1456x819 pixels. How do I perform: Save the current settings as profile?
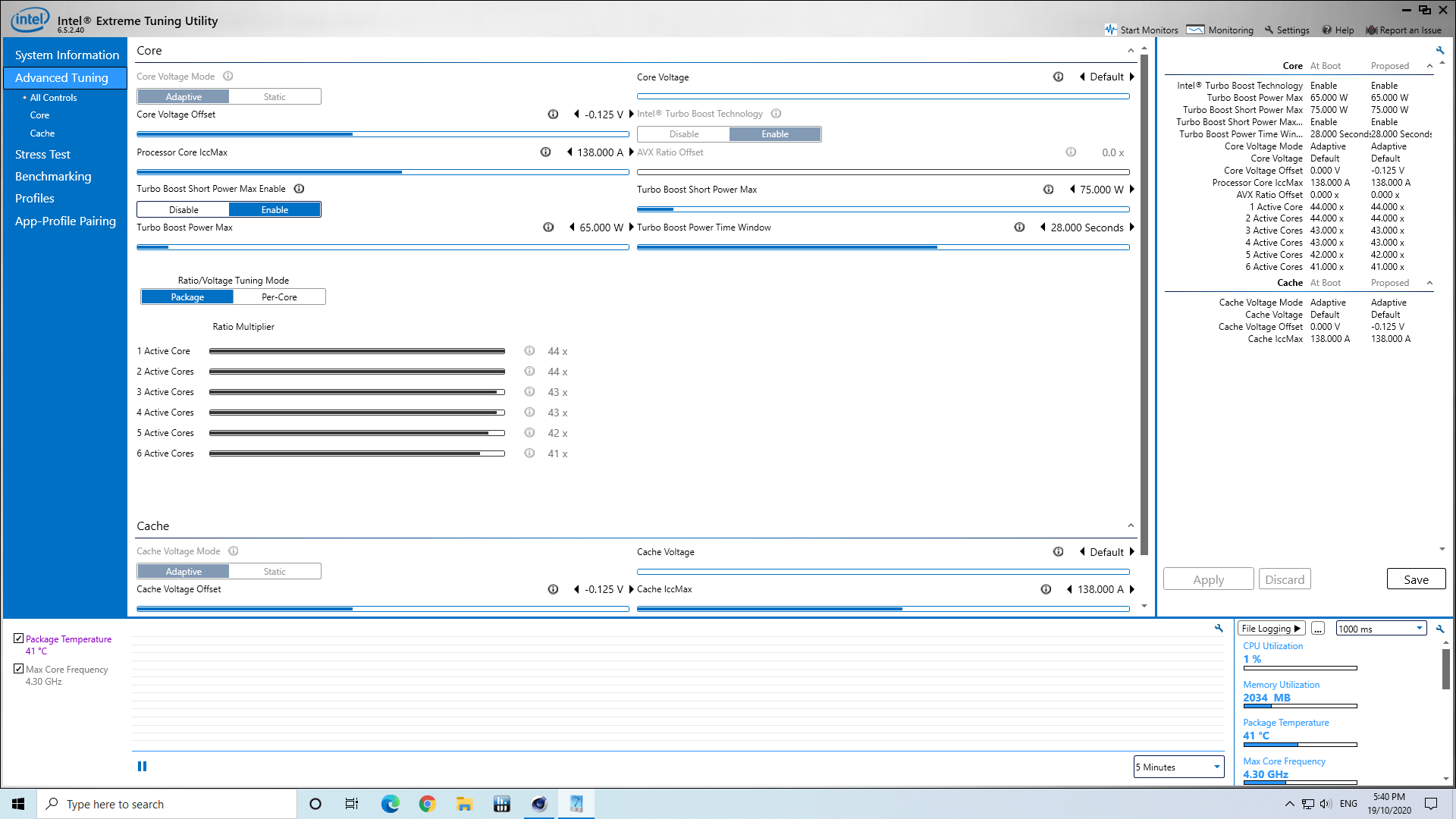coord(1416,579)
